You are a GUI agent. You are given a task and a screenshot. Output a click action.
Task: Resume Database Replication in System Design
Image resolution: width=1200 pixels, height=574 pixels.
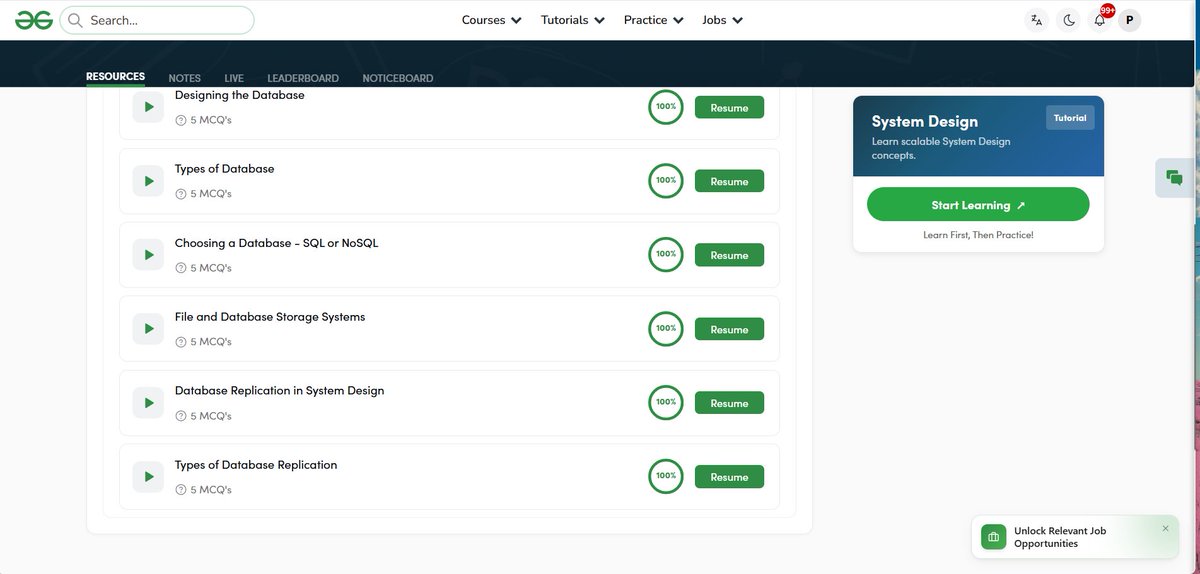coord(729,404)
